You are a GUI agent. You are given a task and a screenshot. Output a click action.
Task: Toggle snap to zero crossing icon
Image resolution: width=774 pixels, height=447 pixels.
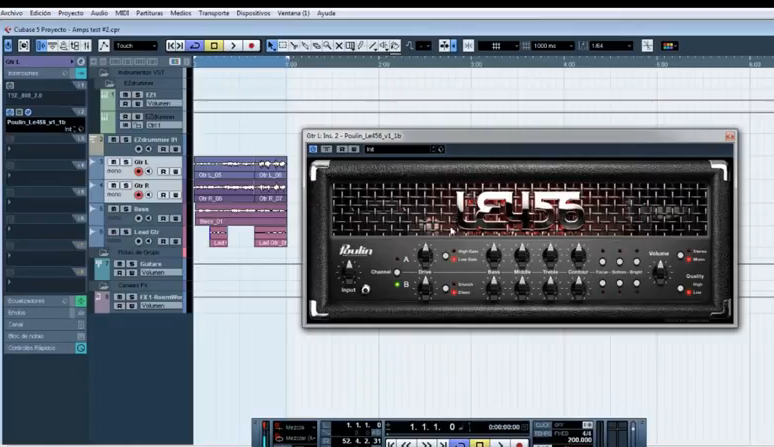coord(647,46)
